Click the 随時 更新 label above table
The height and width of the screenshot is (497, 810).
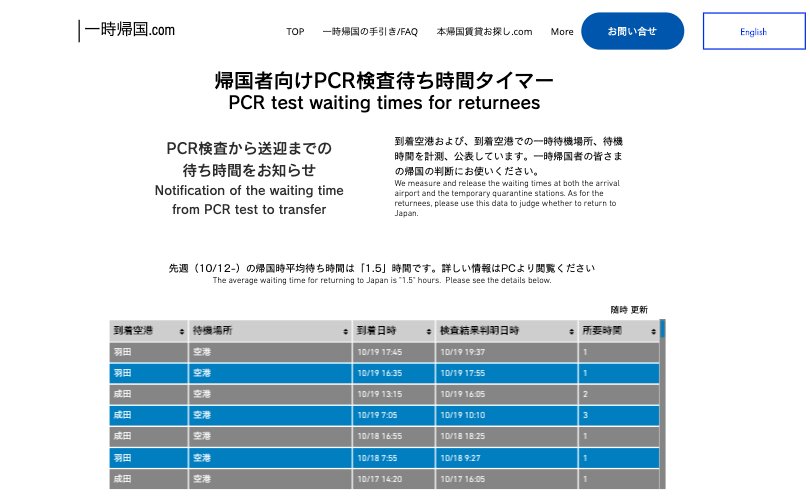pyautogui.click(x=629, y=310)
